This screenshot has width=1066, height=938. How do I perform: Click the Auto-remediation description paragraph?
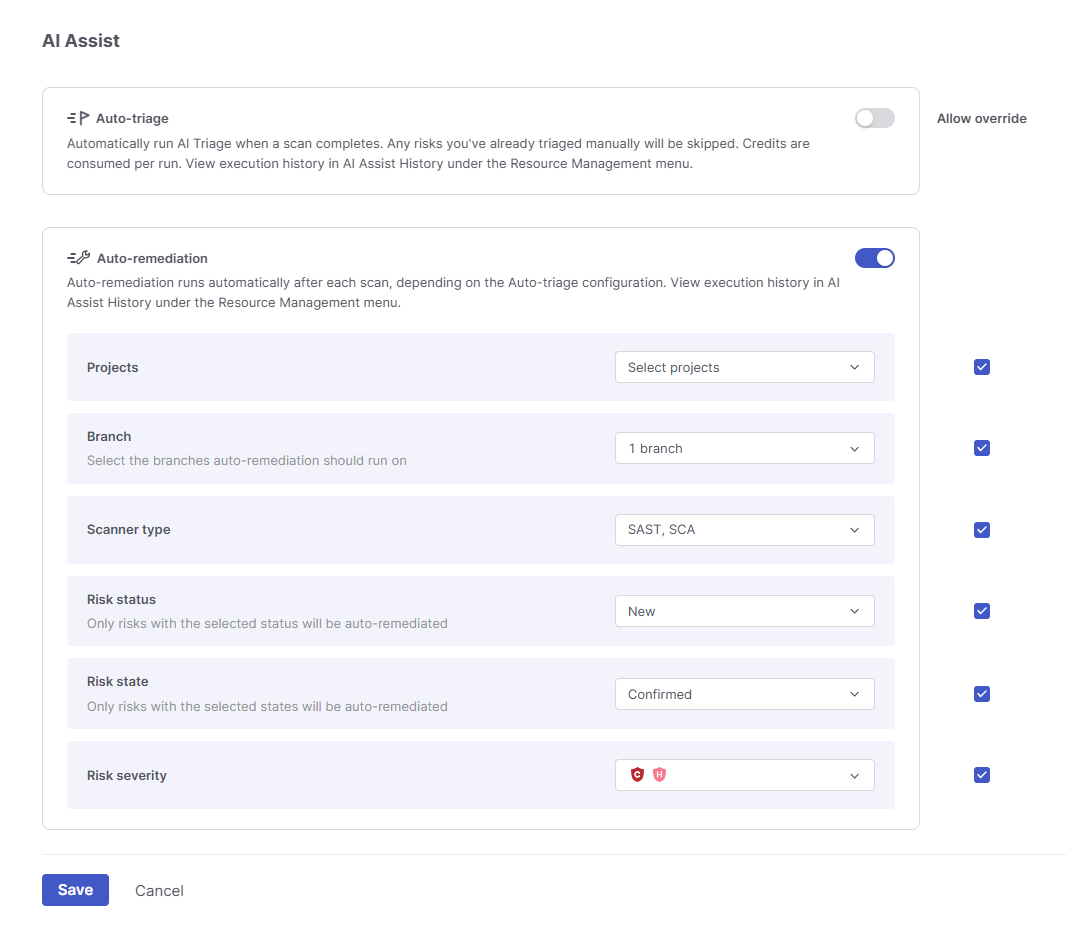(453, 292)
